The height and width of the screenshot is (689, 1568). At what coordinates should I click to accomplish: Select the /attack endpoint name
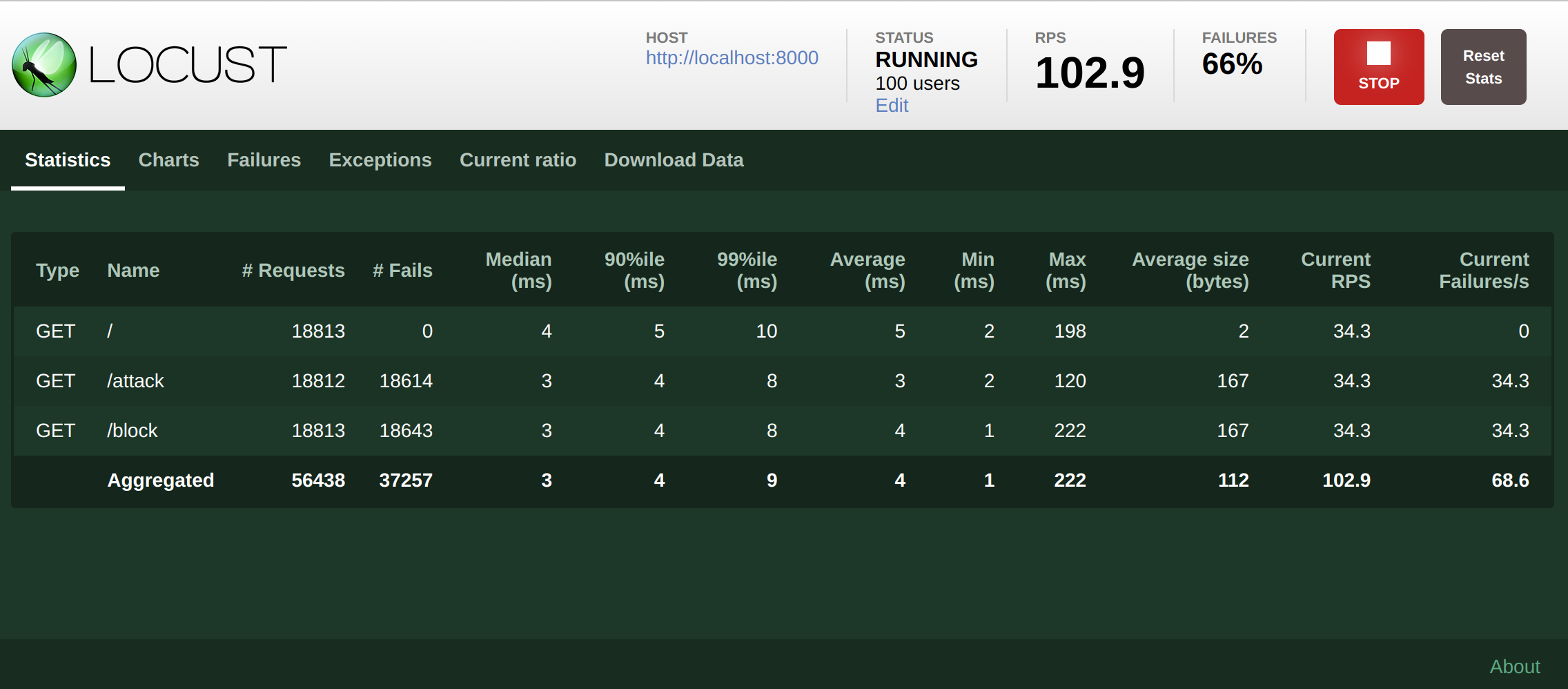(135, 381)
